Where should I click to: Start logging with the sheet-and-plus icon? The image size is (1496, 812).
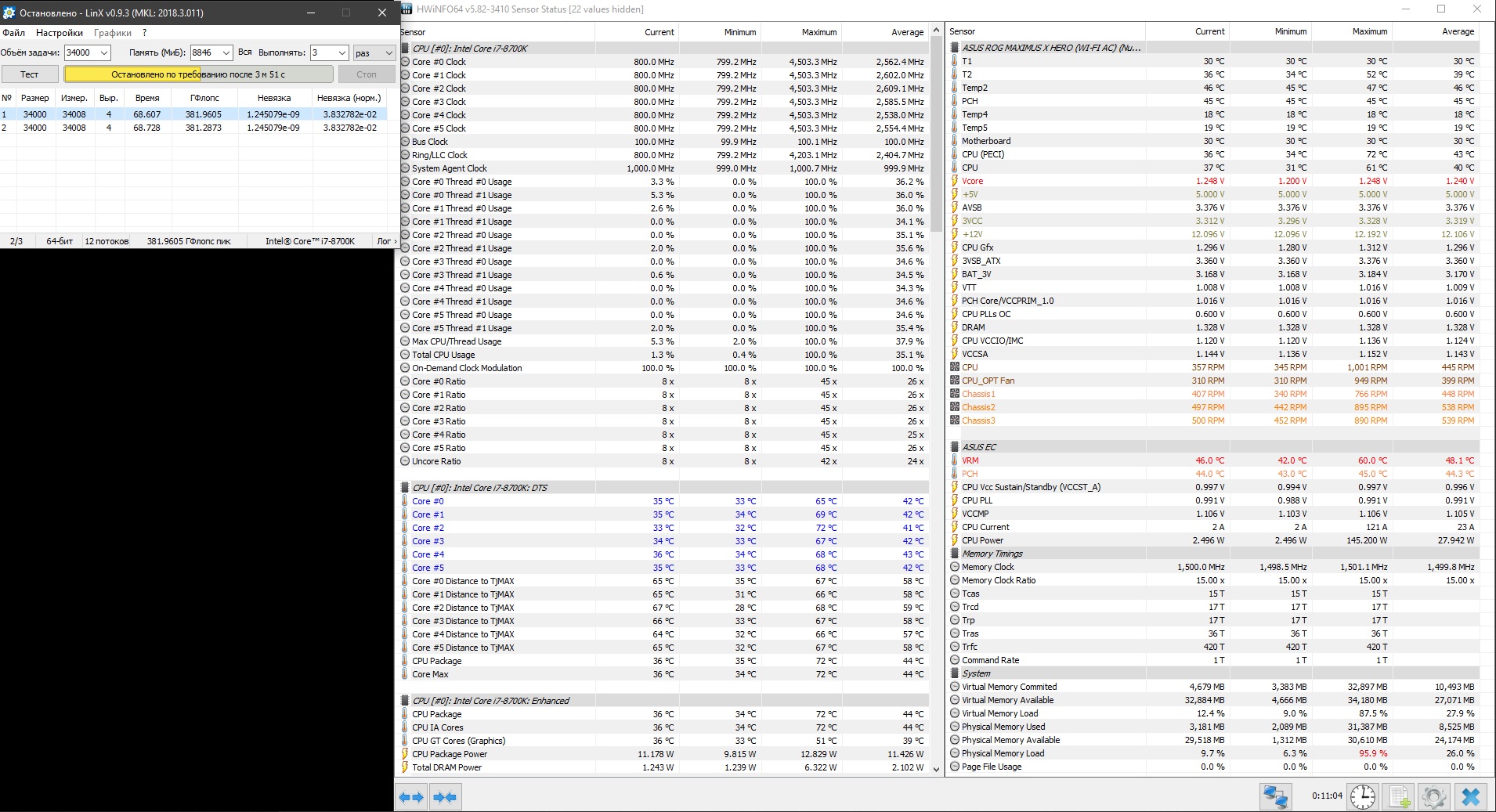point(1400,797)
